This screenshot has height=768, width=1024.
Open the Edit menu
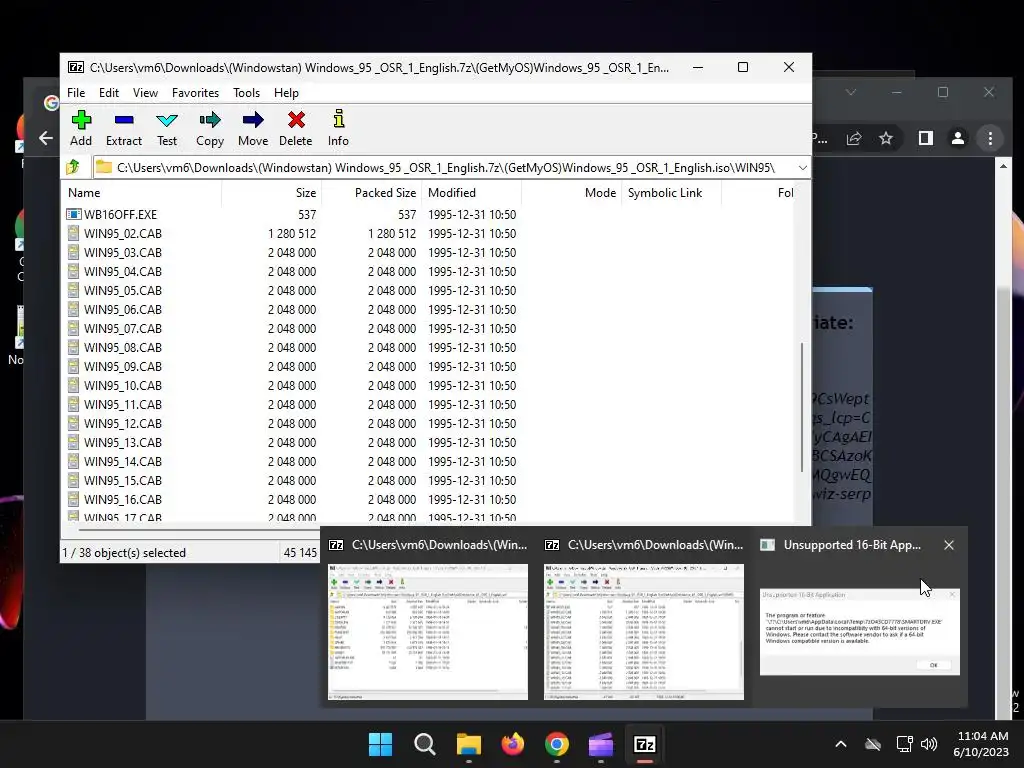click(108, 93)
